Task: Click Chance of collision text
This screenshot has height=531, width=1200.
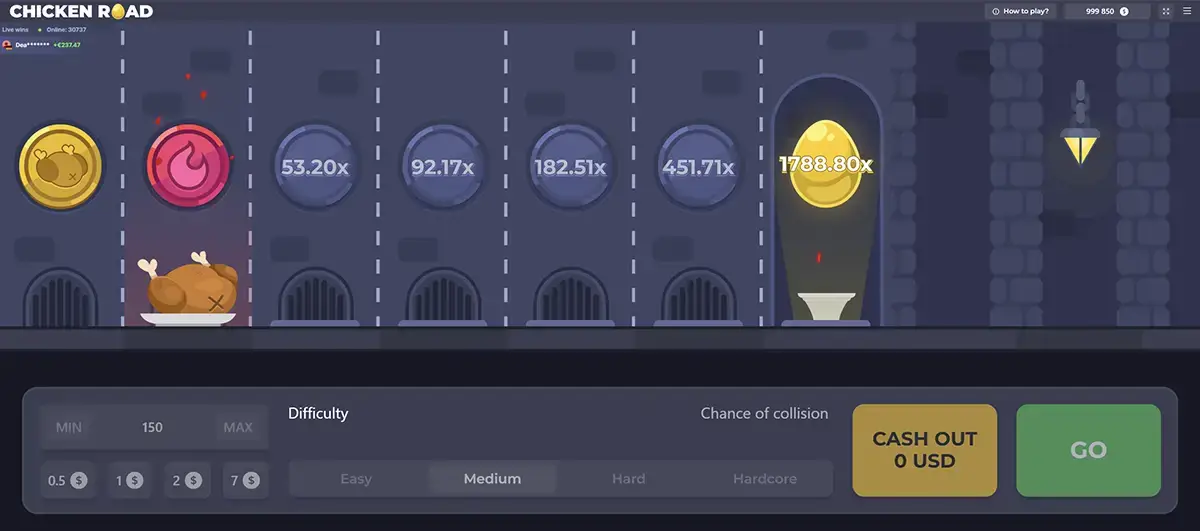Action: [764, 413]
